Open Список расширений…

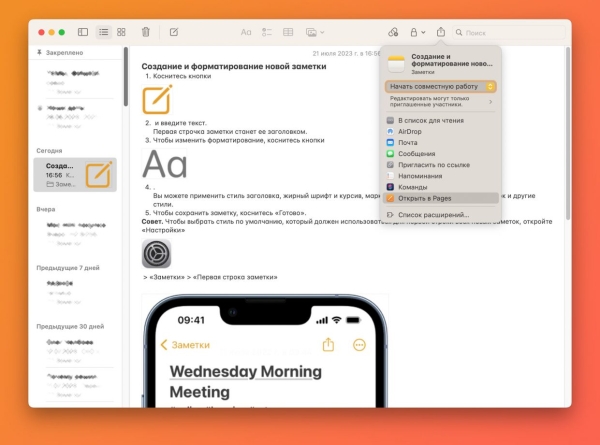tap(440, 215)
